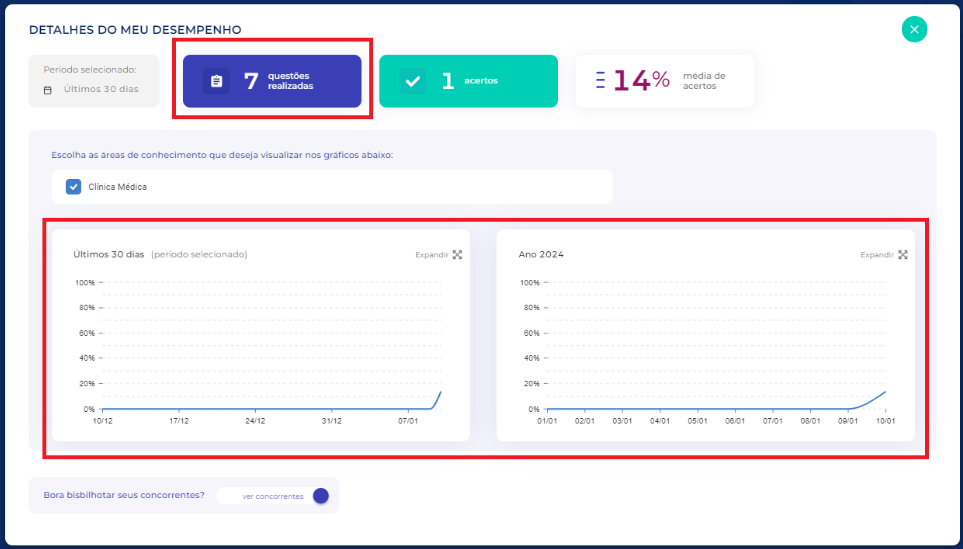
Task: Click the clipboard icon on questões realizadas card
Action: 216,81
